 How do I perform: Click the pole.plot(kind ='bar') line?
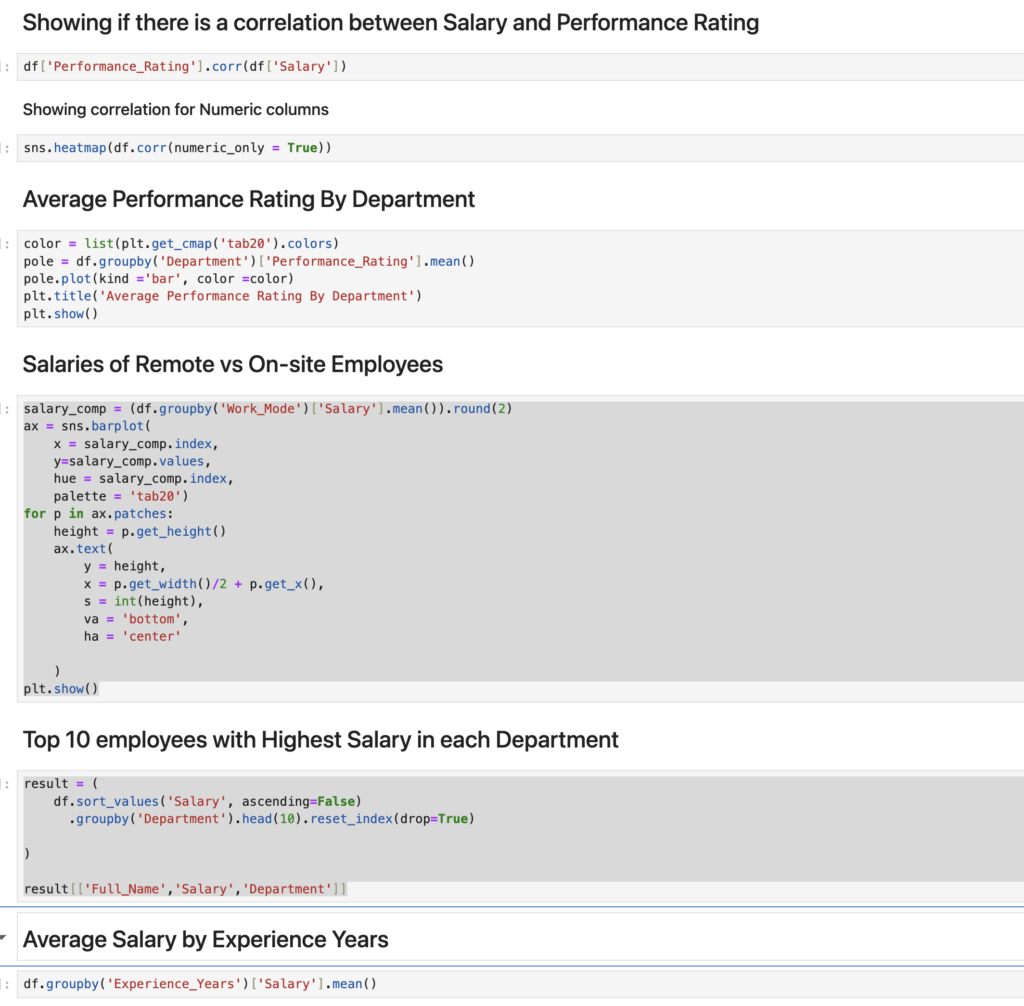(x=159, y=278)
